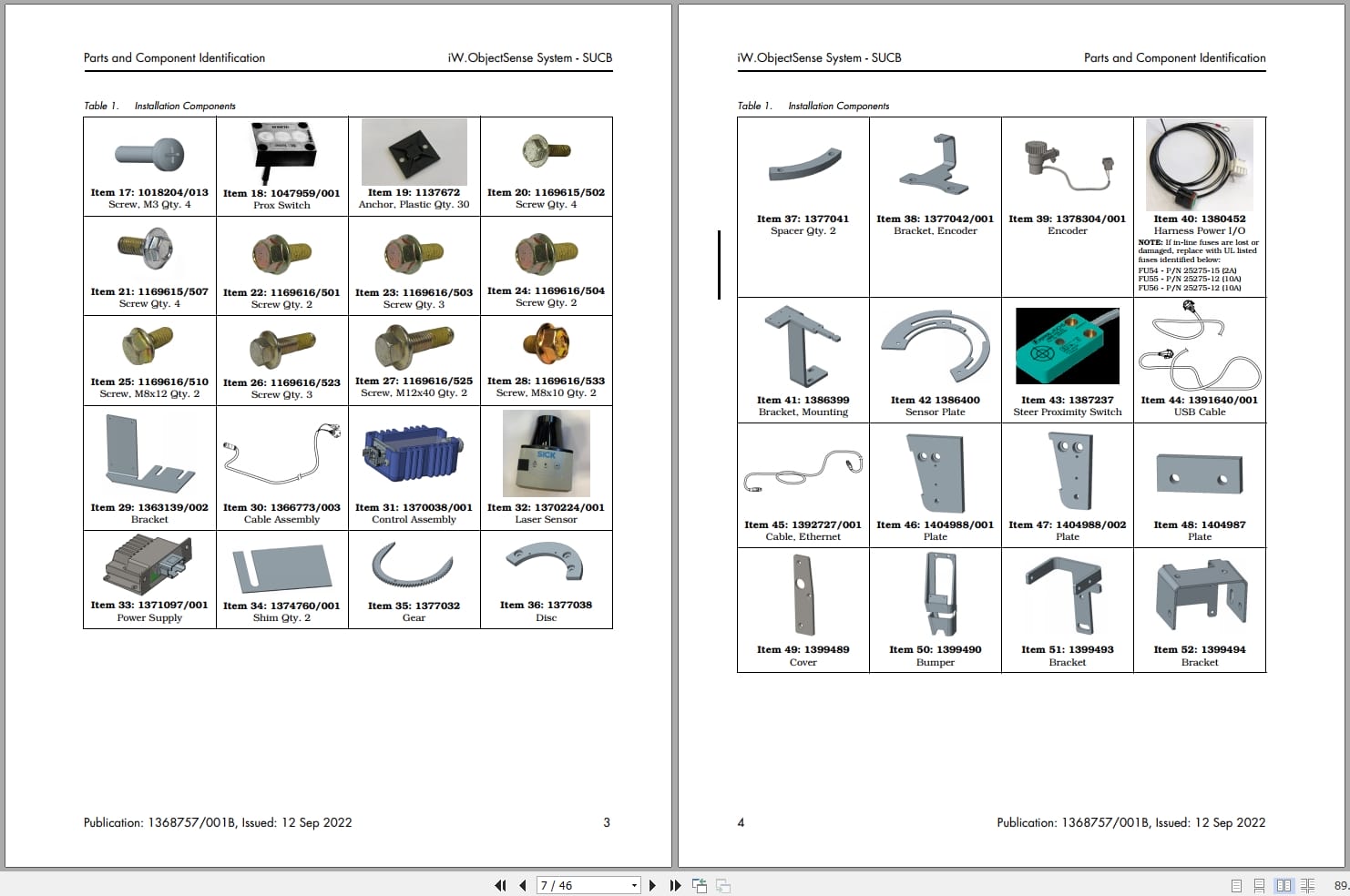This screenshot has height=896, width=1350.
Task: Click the Table 1 Installation Components caption
Action: (159, 106)
